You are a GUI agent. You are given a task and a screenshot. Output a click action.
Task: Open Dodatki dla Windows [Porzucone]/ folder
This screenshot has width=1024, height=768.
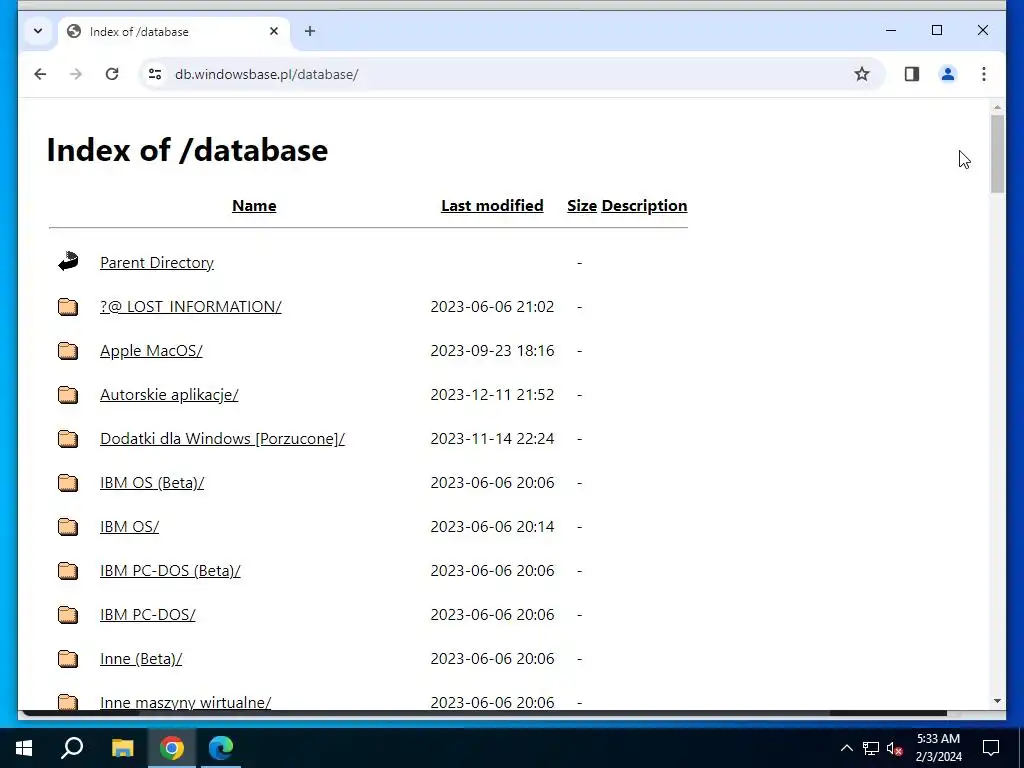[223, 439]
